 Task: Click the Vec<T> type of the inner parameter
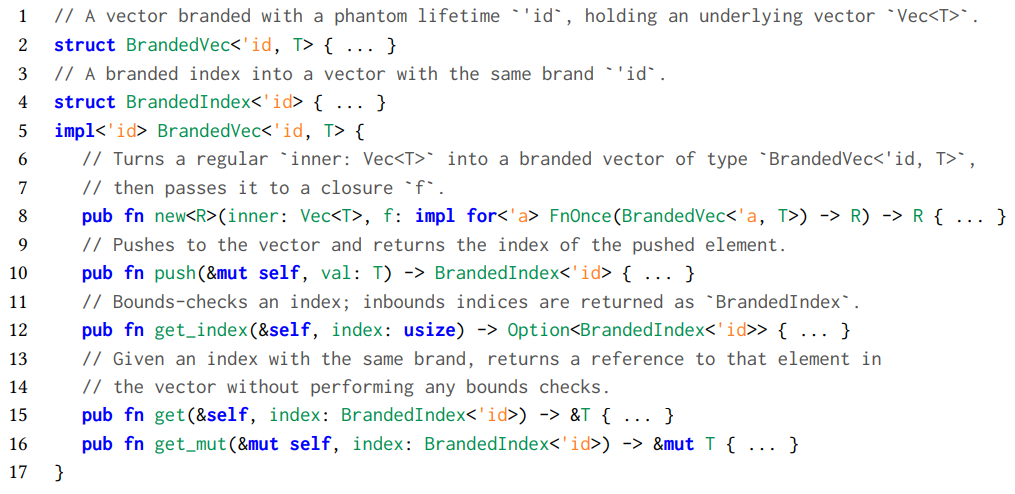click(324, 216)
